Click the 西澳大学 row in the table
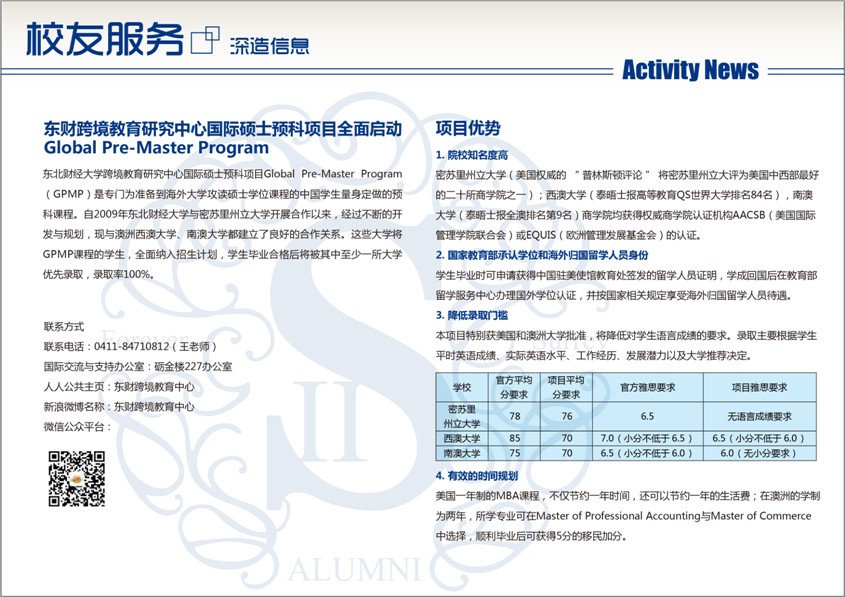This screenshot has height=597, width=845. [x=462, y=438]
